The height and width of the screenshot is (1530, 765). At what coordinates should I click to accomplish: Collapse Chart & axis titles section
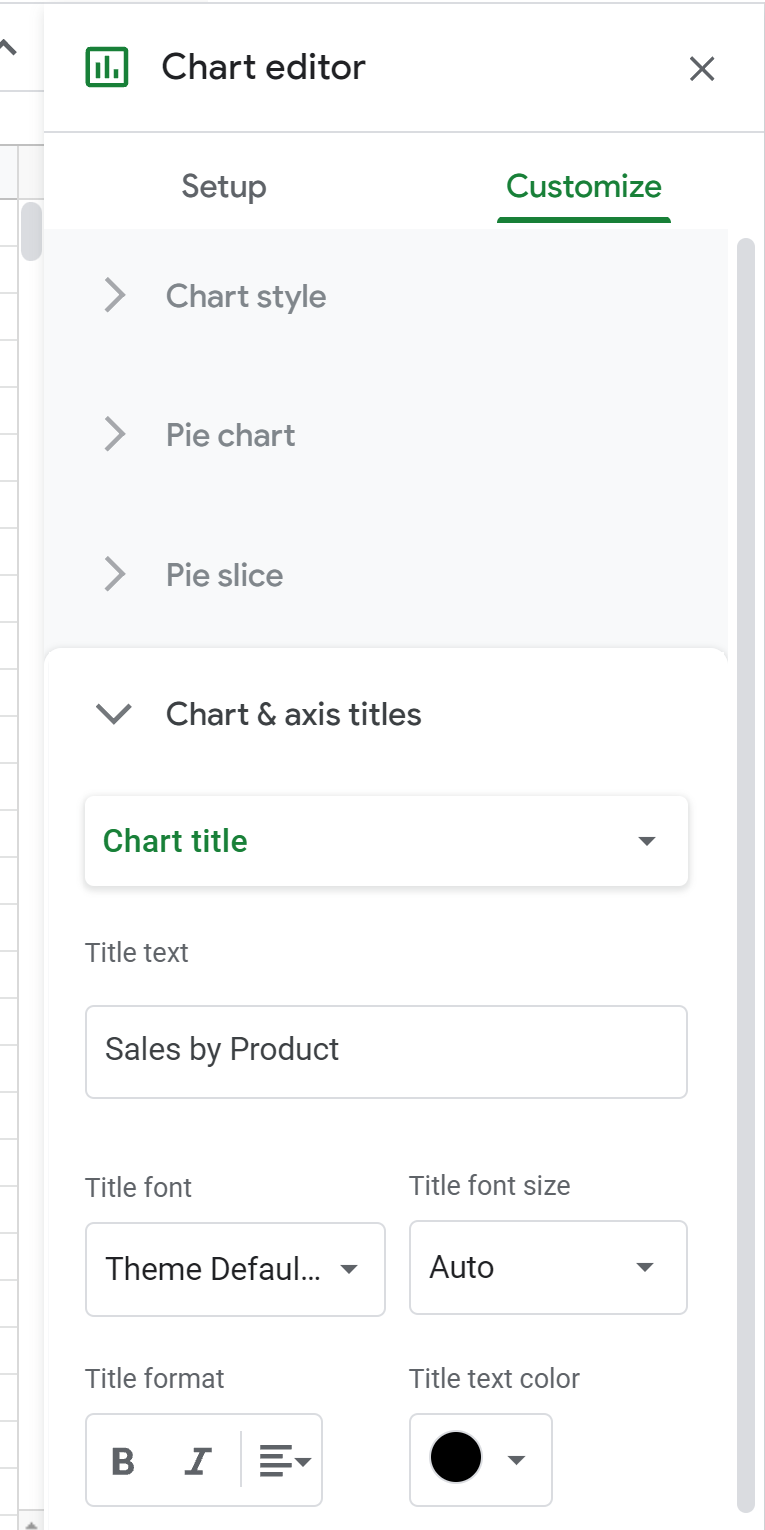pyautogui.click(x=114, y=714)
